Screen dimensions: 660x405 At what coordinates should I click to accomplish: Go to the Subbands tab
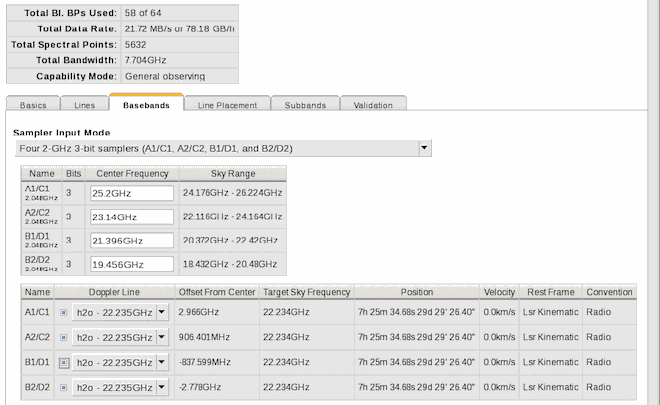click(x=304, y=105)
